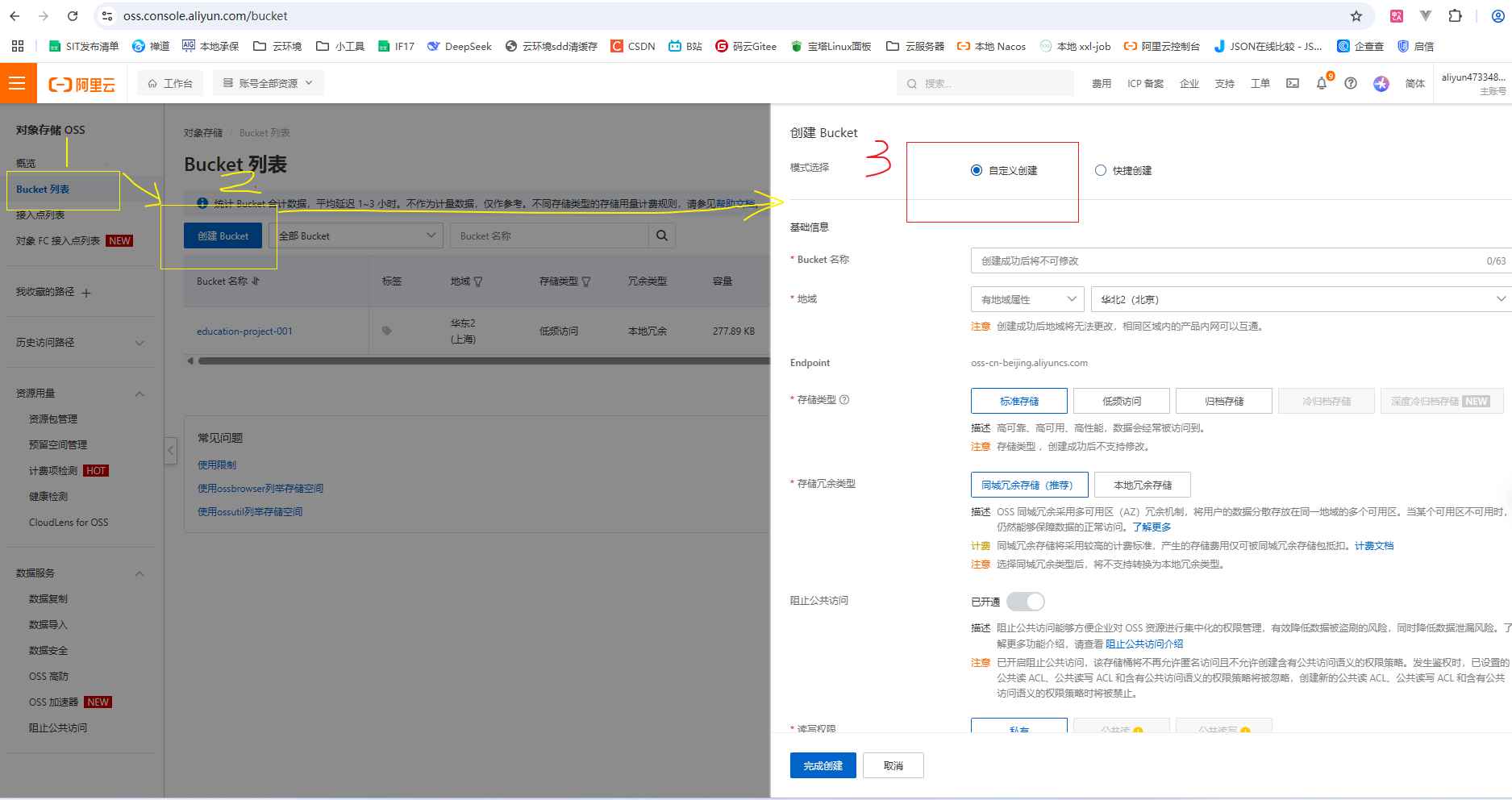Open the AI assistant icon in header
Viewport: 1512px width, 800px height.
tap(1381, 83)
